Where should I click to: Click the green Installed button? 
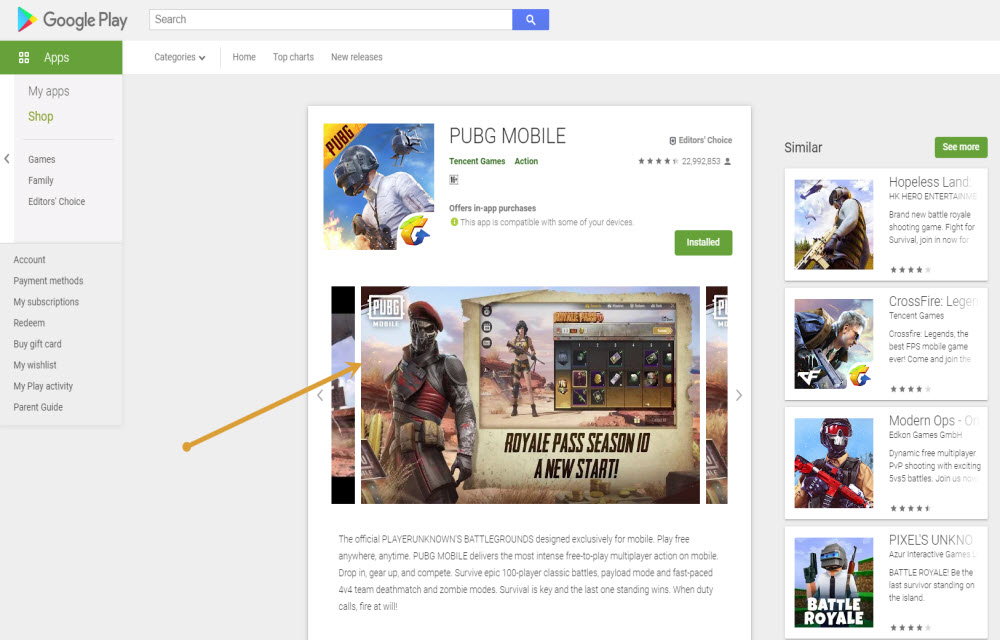pos(703,242)
